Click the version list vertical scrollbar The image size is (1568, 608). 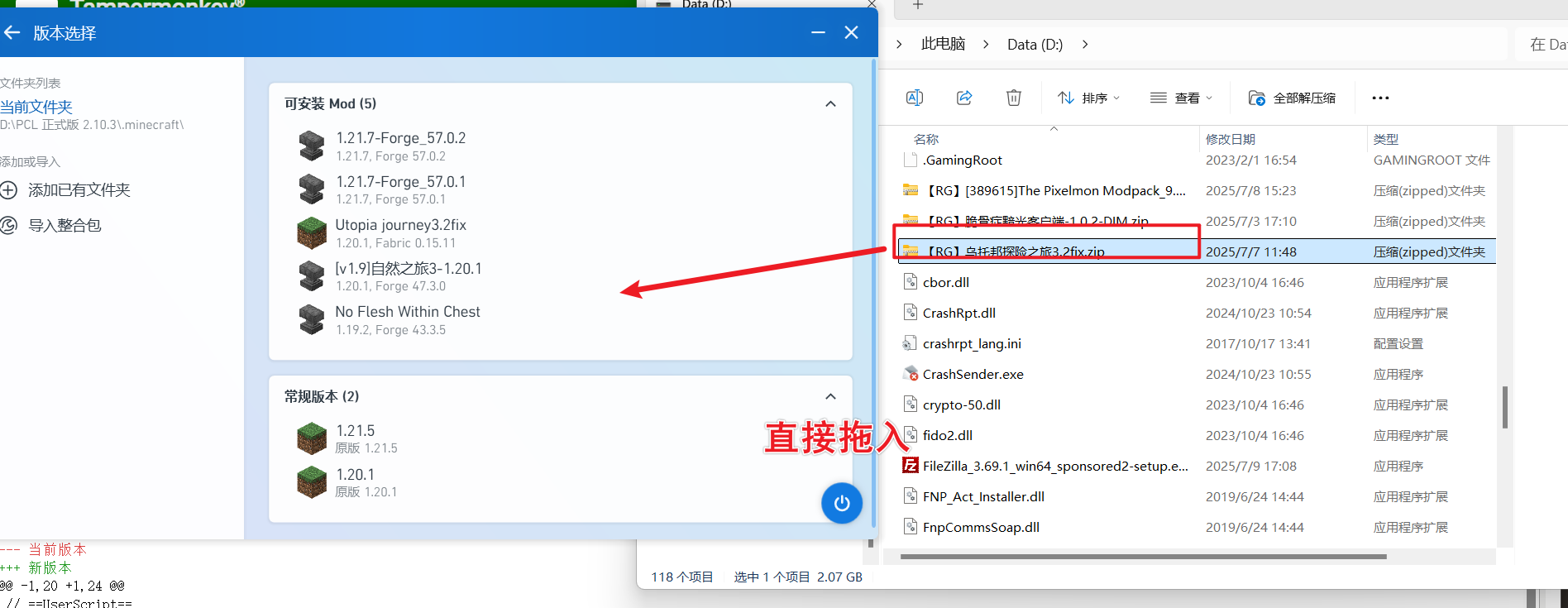tap(873, 291)
